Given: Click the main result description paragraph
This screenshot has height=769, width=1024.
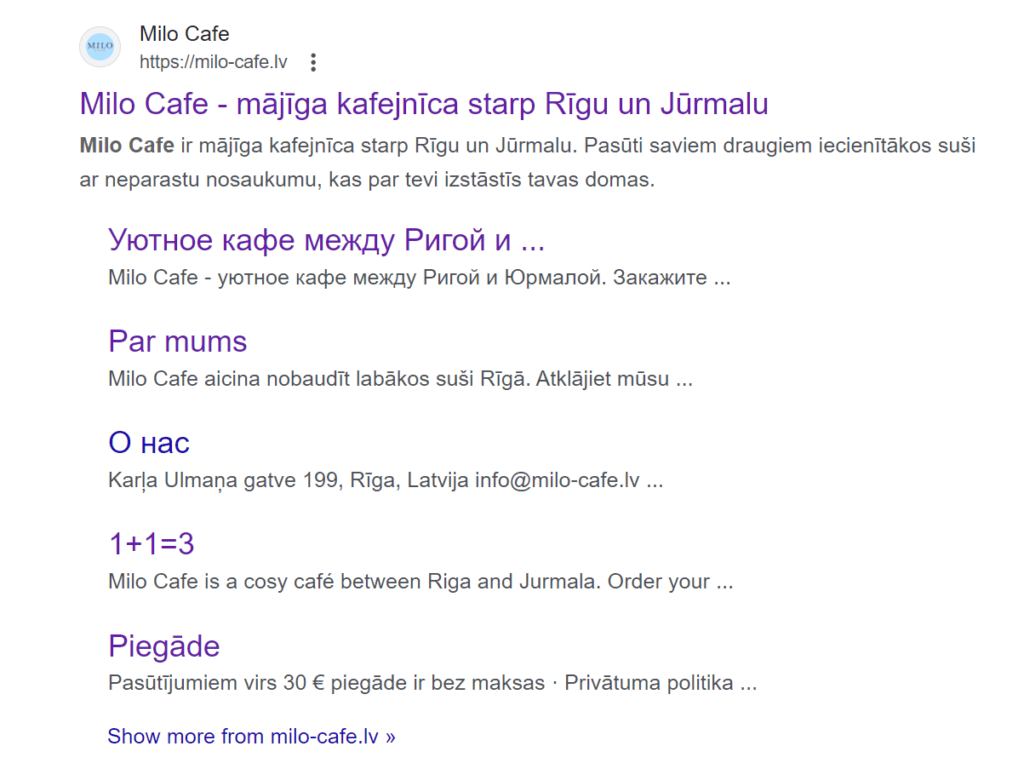Looking at the screenshot, I should (527, 163).
